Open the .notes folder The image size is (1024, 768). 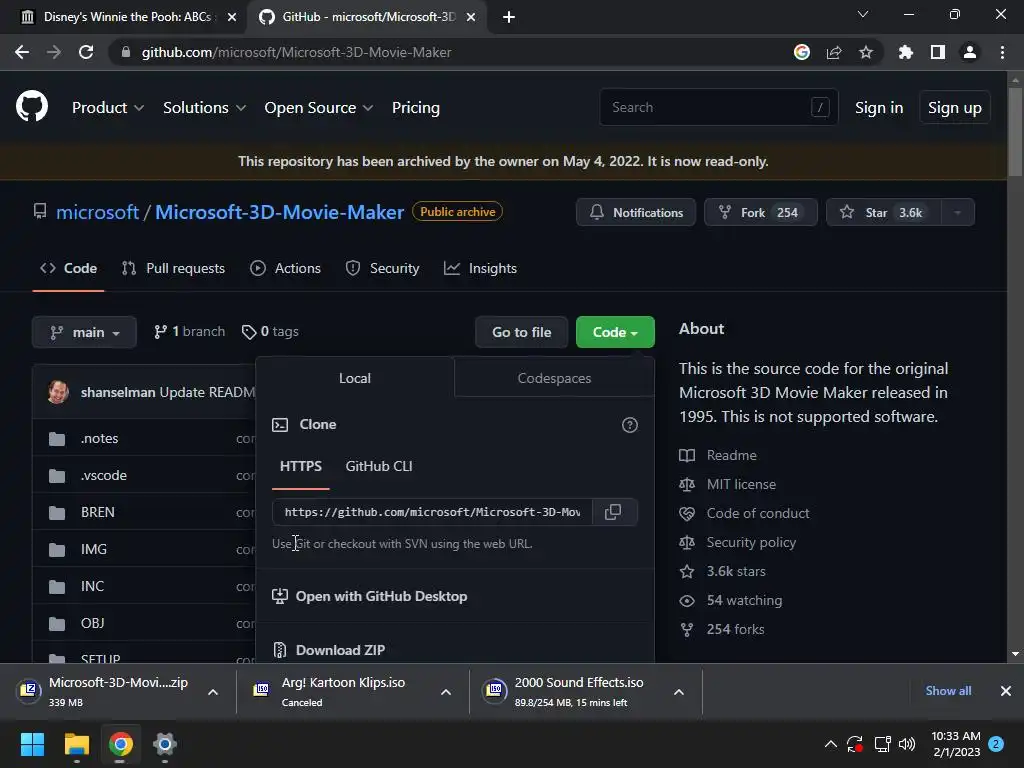(x=99, y=438)
